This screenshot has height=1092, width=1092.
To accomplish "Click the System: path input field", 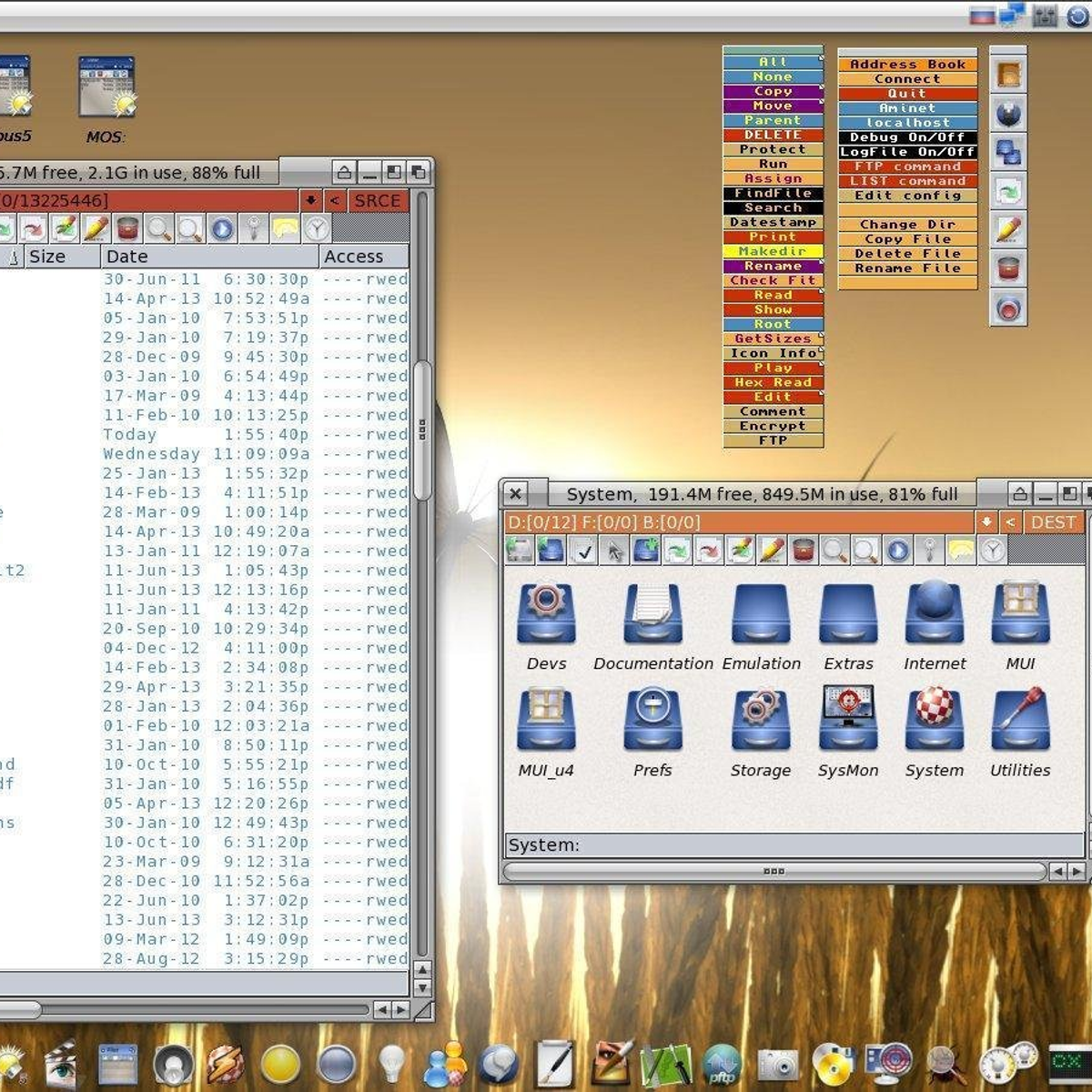I will coord(794,845).
